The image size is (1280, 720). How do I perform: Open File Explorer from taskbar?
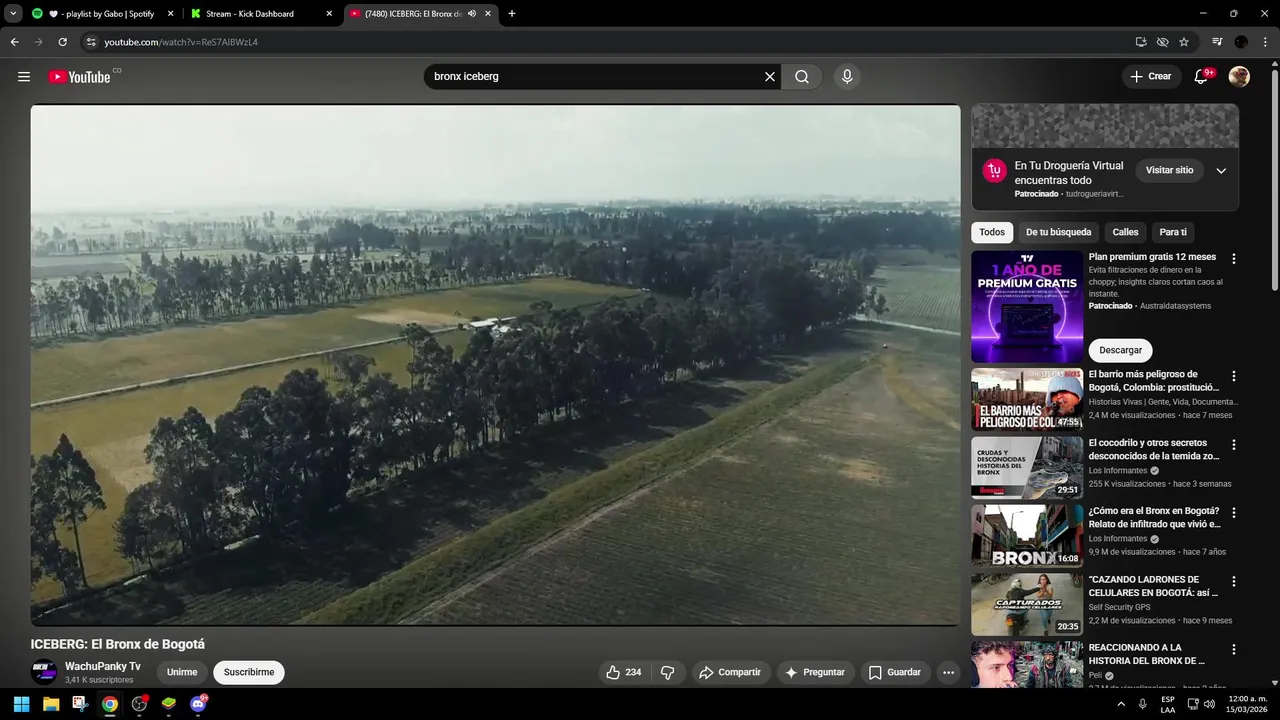pos(51,704)
